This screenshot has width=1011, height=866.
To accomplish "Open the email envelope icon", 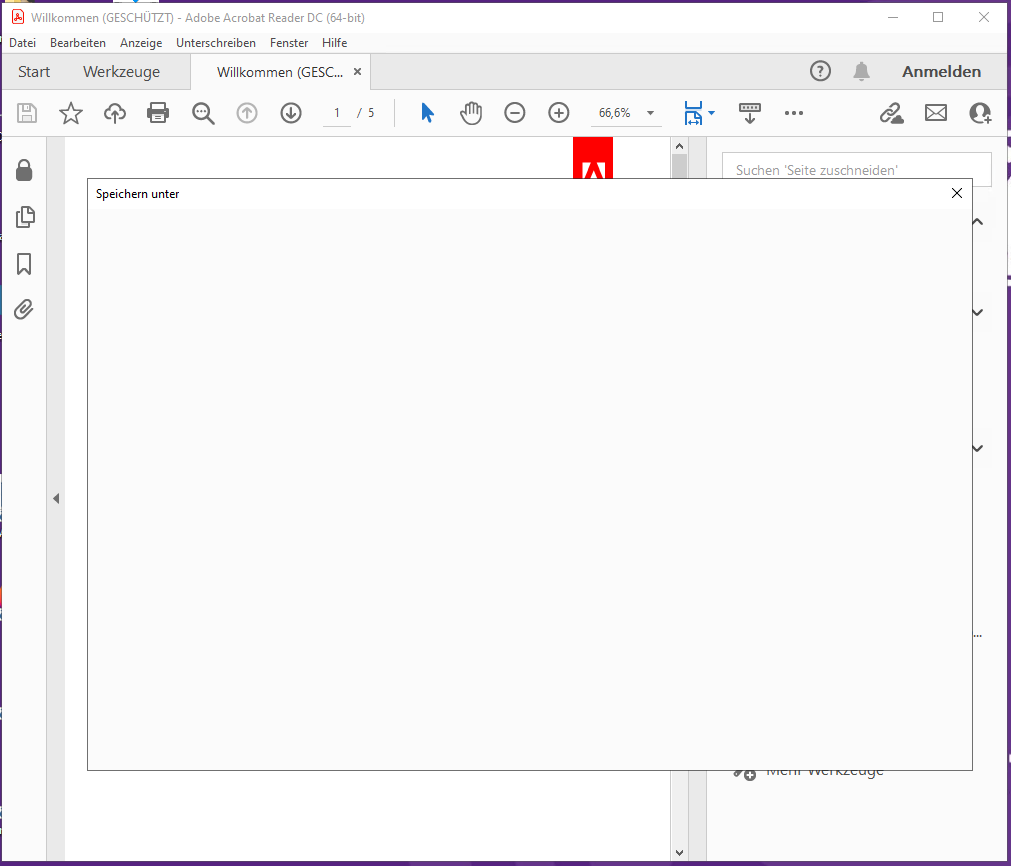I will [x=936, y=113].
